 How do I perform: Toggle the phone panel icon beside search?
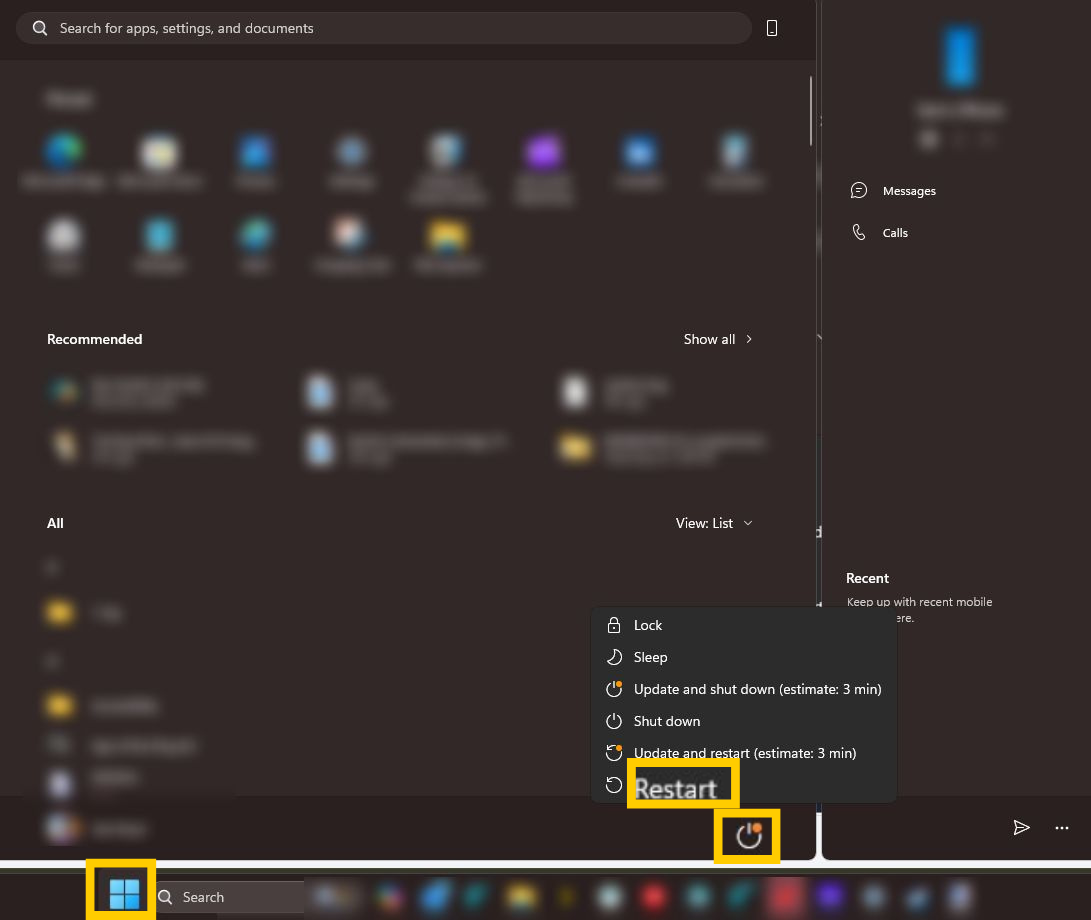(772, 28)
